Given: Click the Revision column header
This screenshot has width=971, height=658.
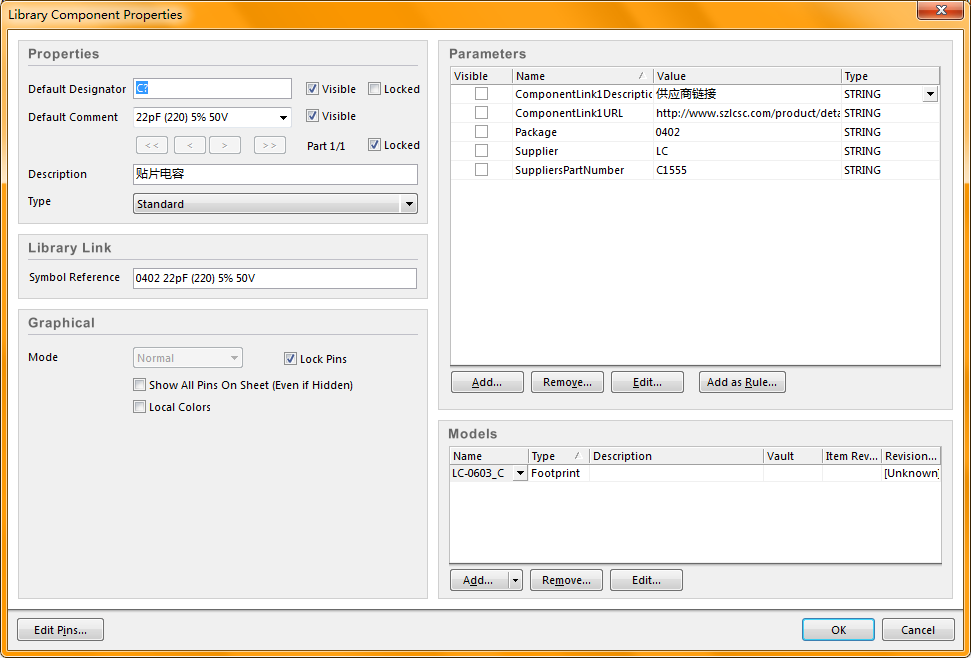Looking at the screenshot, I should tap(910, 456).
